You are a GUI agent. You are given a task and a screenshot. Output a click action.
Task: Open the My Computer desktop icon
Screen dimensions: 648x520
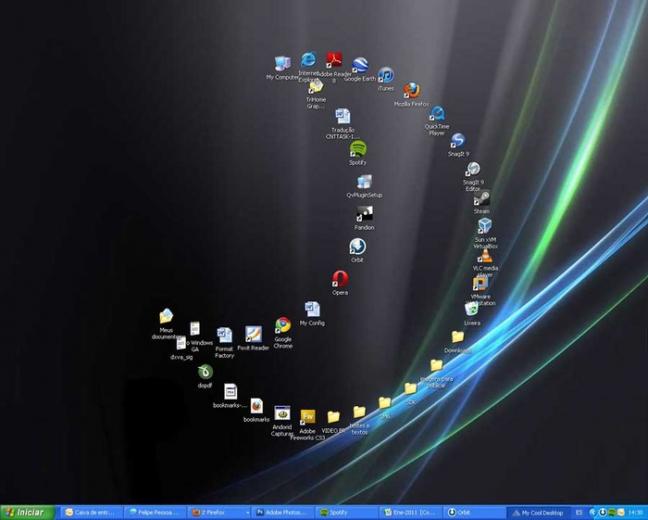[x=283, y=64]
